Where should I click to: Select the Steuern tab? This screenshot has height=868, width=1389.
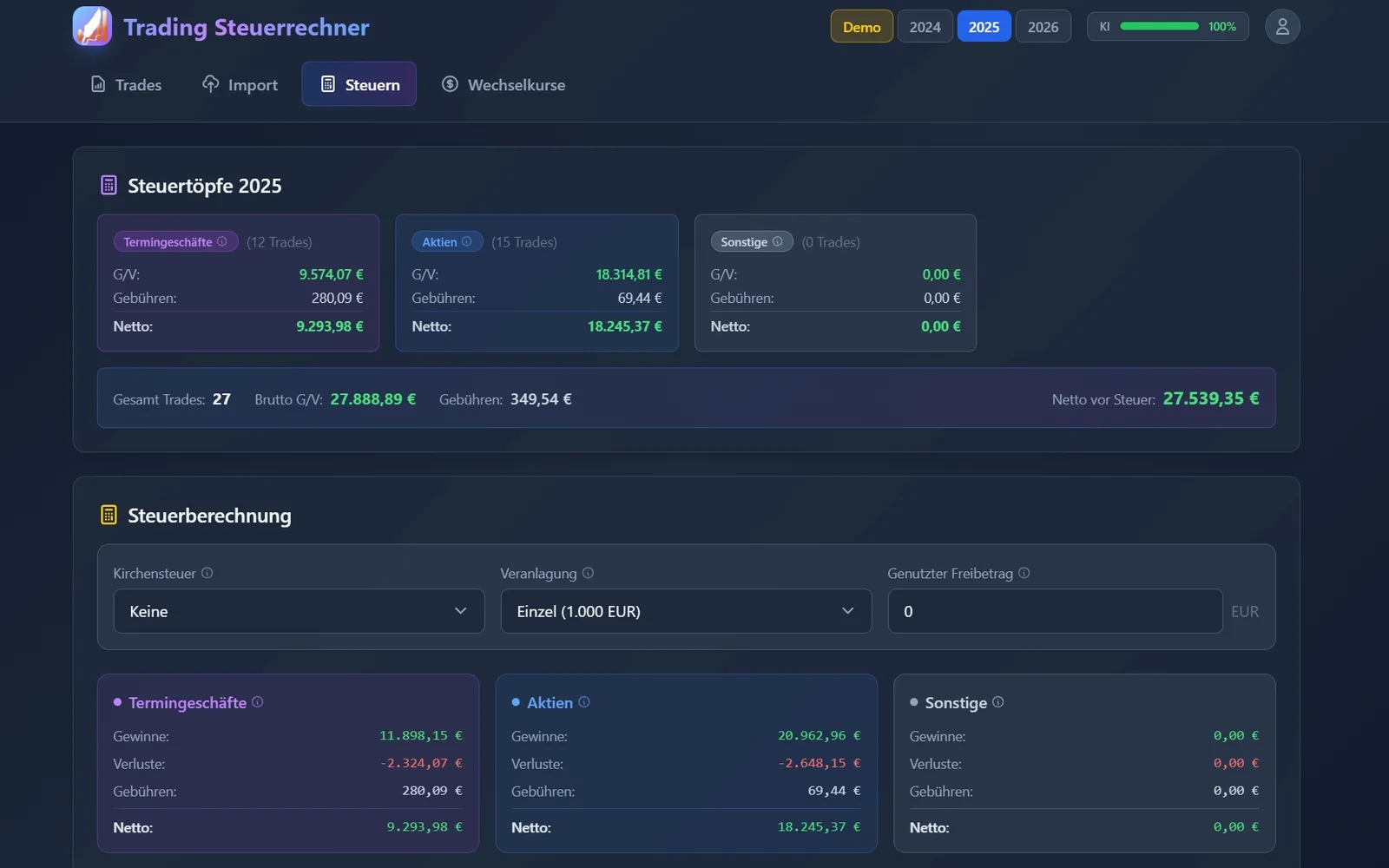(x=359, y=84)
